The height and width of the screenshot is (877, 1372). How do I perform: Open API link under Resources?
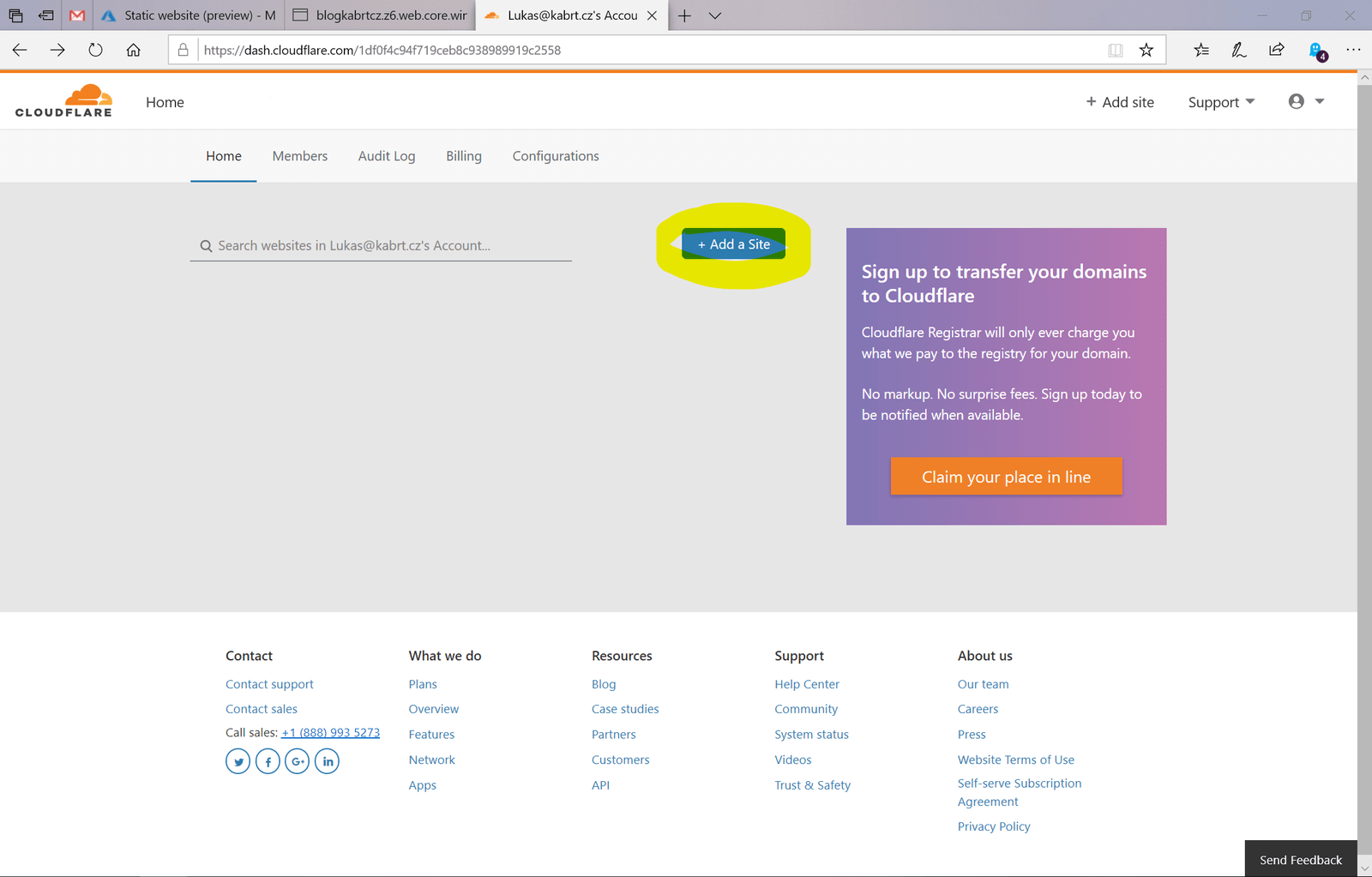click(x=600, y=785)
